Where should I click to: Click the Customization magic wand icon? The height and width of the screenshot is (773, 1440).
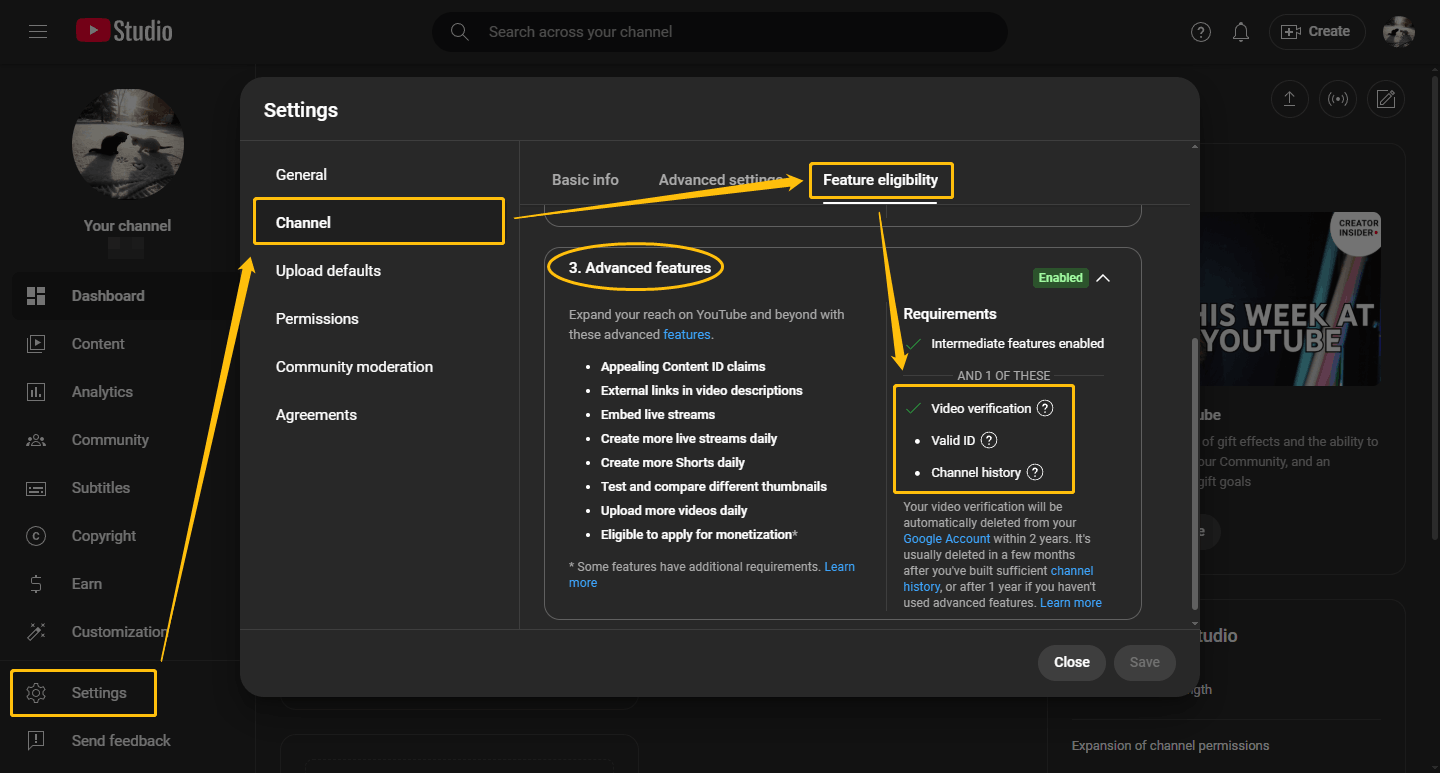[36, 632]
